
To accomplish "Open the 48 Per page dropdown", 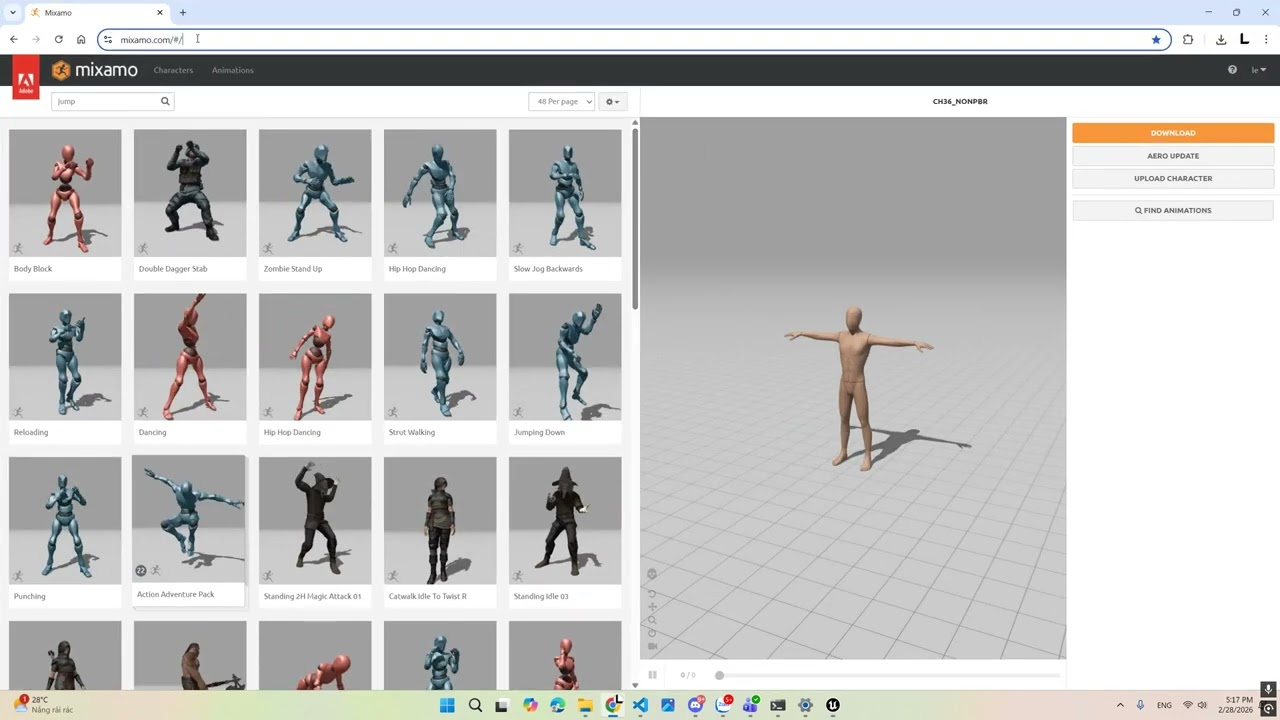I will click(x=561, y=101).
